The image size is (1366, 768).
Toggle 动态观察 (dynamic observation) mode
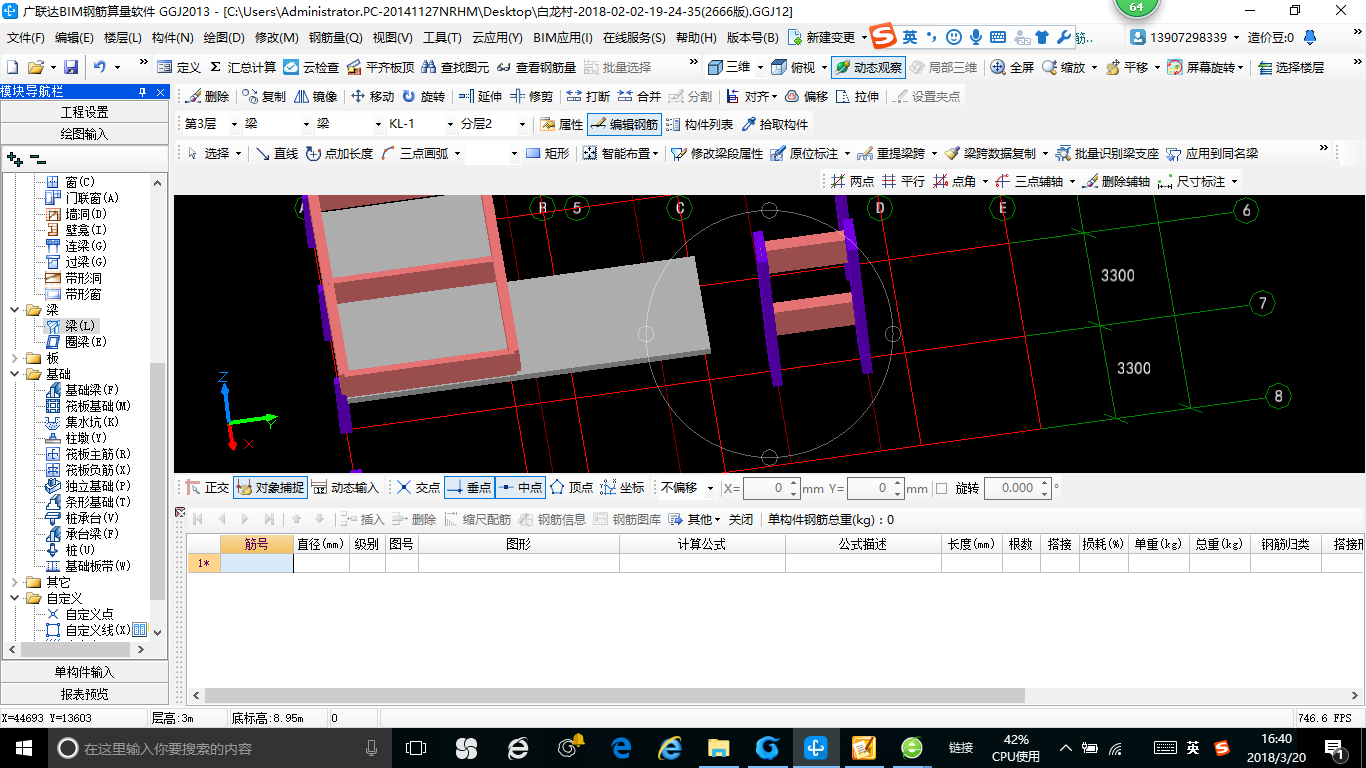[x=868, y=67]
